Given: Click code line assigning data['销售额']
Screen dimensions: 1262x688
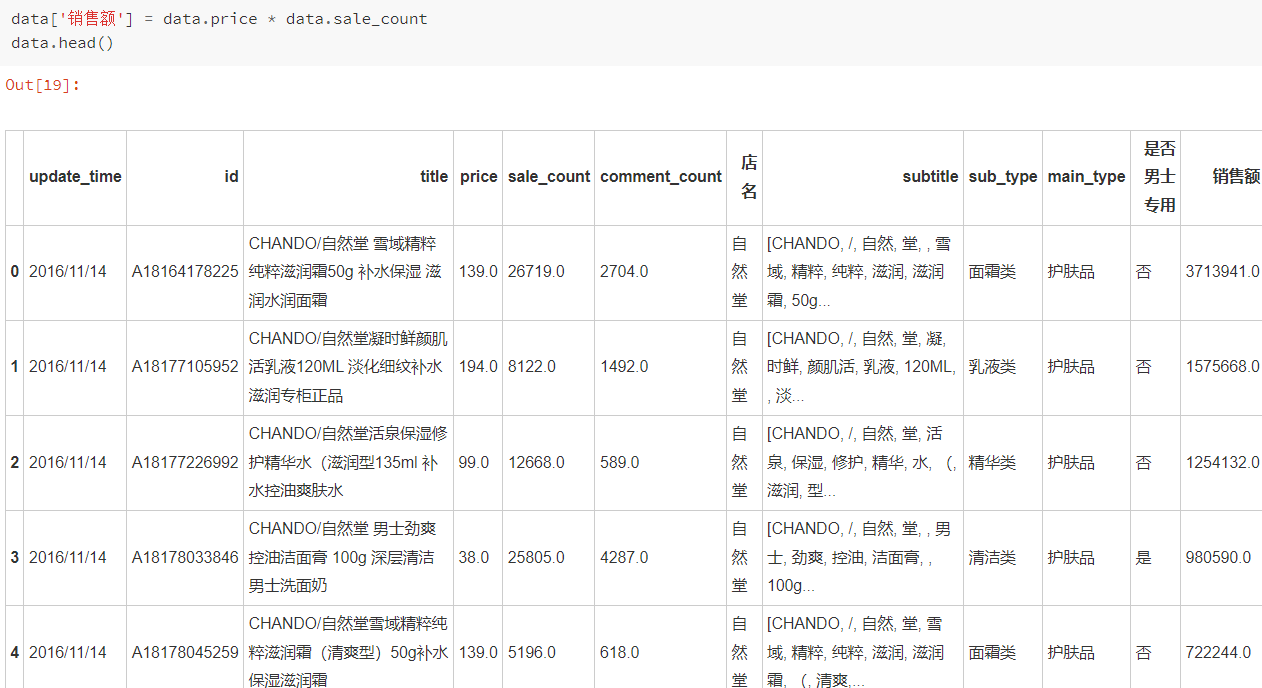Looking at the screenshot, I should coord(219,19).
